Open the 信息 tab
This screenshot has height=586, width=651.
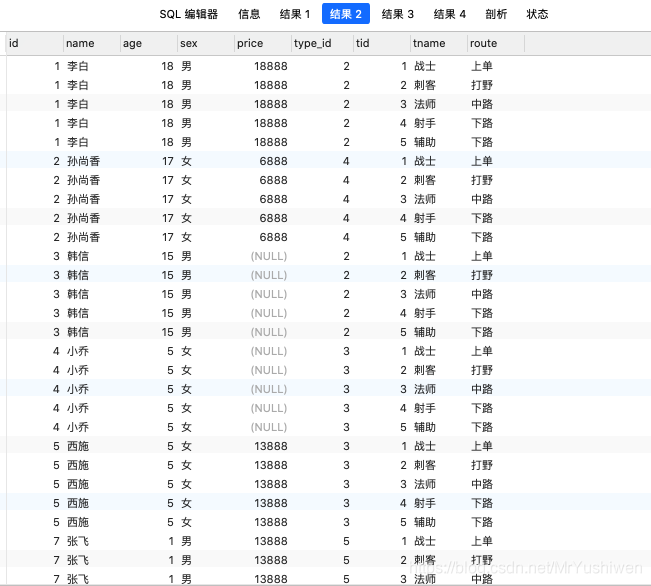[x=249, y=14]
